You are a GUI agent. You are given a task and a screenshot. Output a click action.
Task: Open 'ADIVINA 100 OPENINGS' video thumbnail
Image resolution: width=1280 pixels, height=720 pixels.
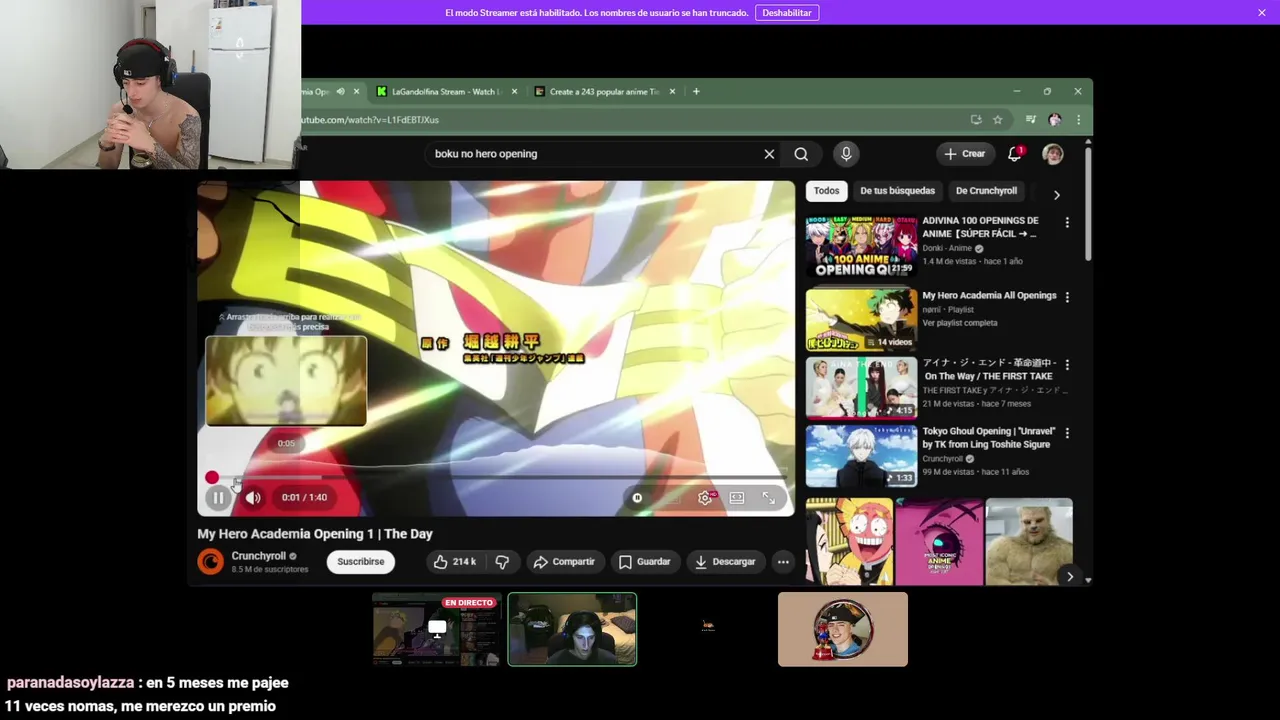click(861, 247)
